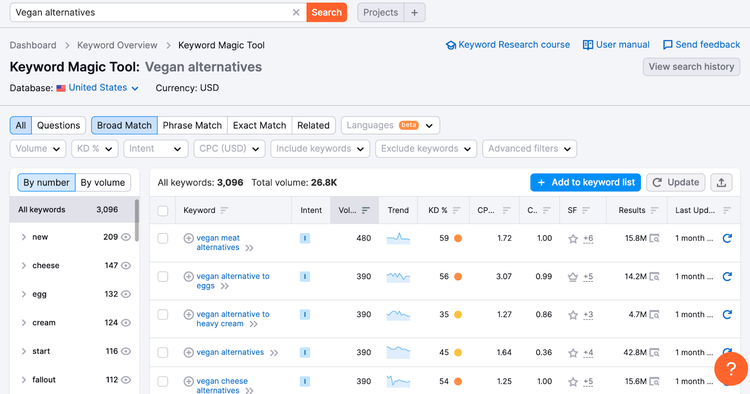This screenshot has width=750, height=394.
Task: Toggle eye visibility for the new group
Action: click(126, 237)
